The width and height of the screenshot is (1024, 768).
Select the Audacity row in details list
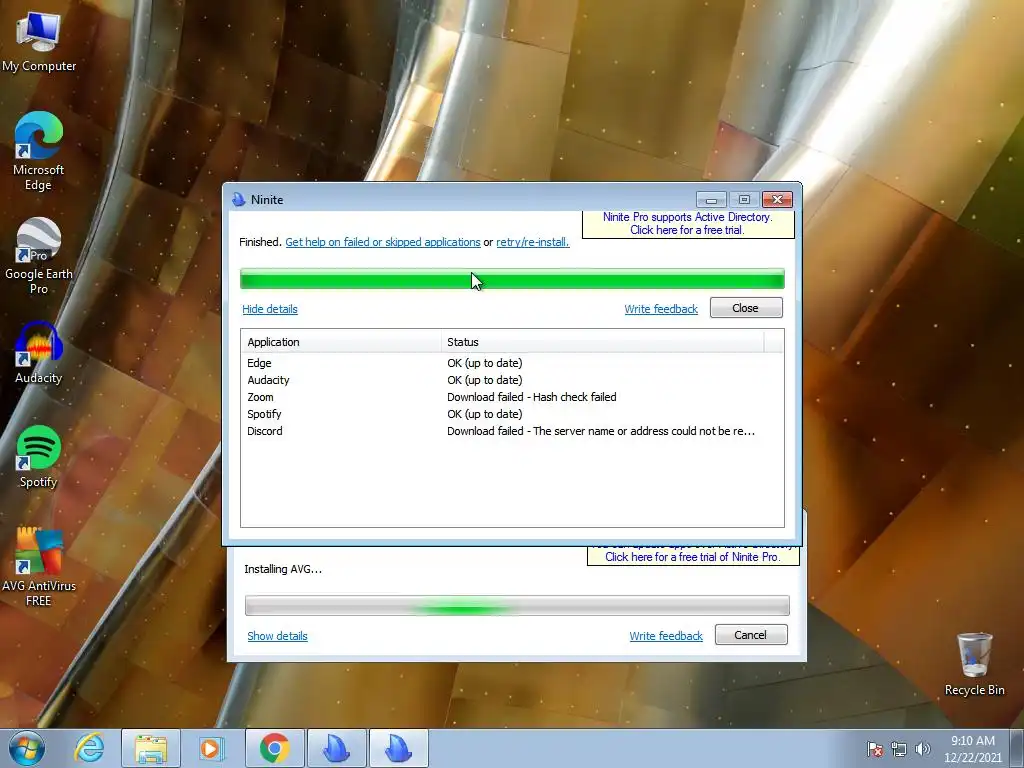511,380
